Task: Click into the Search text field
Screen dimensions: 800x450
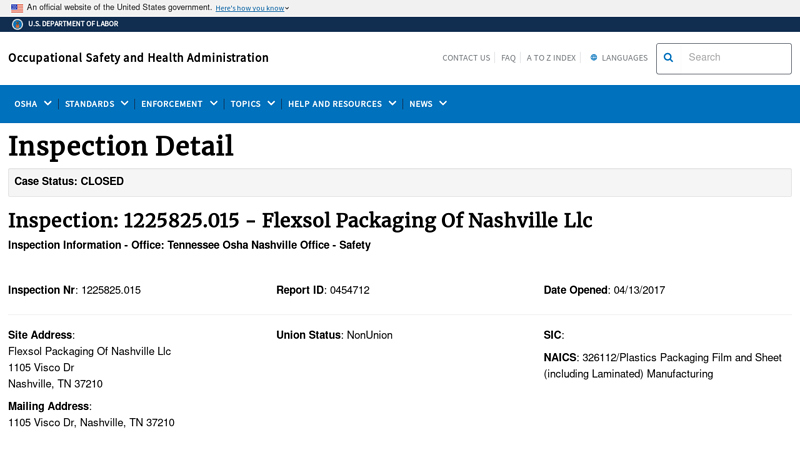Action: [x=734, y=58]
